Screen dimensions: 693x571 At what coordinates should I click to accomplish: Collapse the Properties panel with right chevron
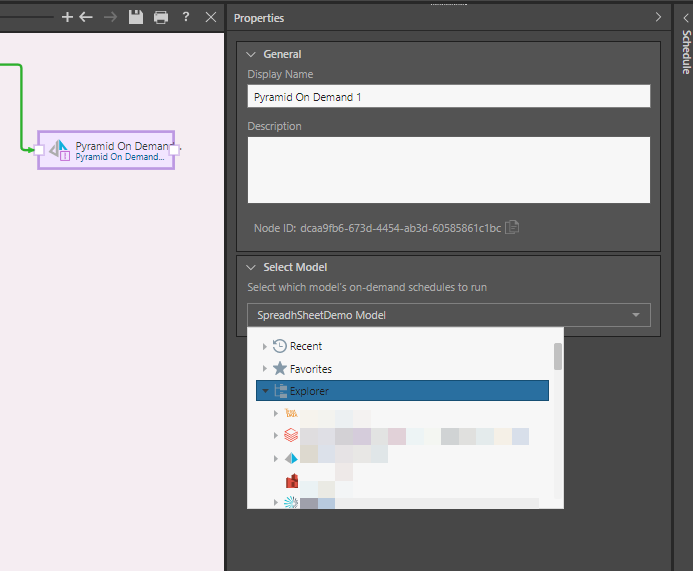tap(658, 17)
